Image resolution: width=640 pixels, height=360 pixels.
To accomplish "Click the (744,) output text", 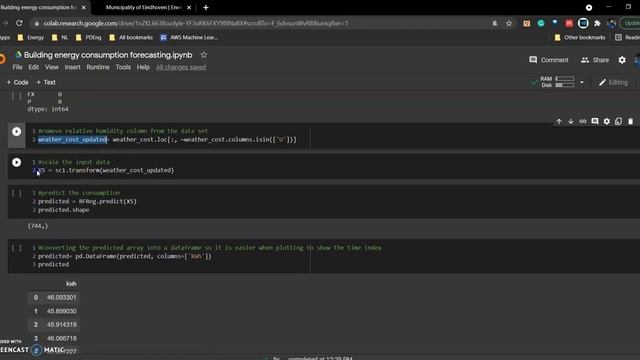I will click(38, 226).
